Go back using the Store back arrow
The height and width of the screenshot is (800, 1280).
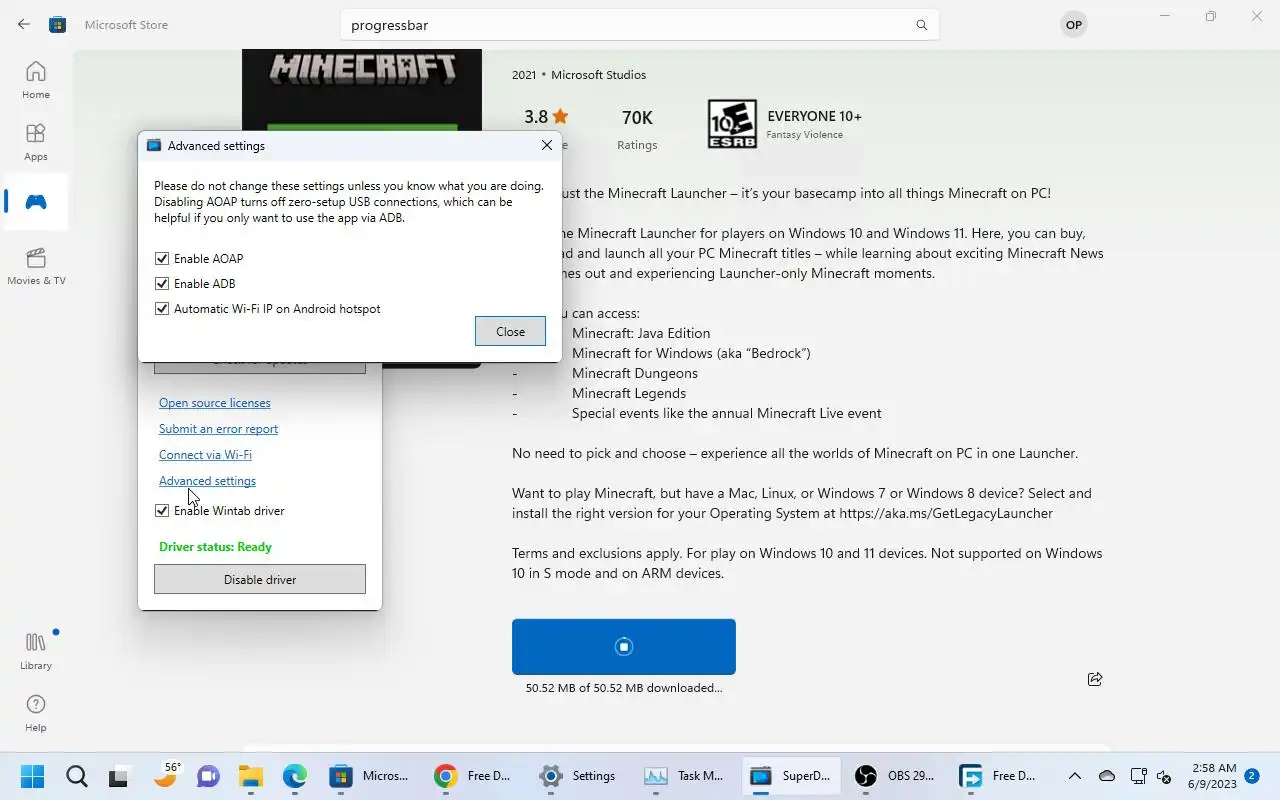24,24
